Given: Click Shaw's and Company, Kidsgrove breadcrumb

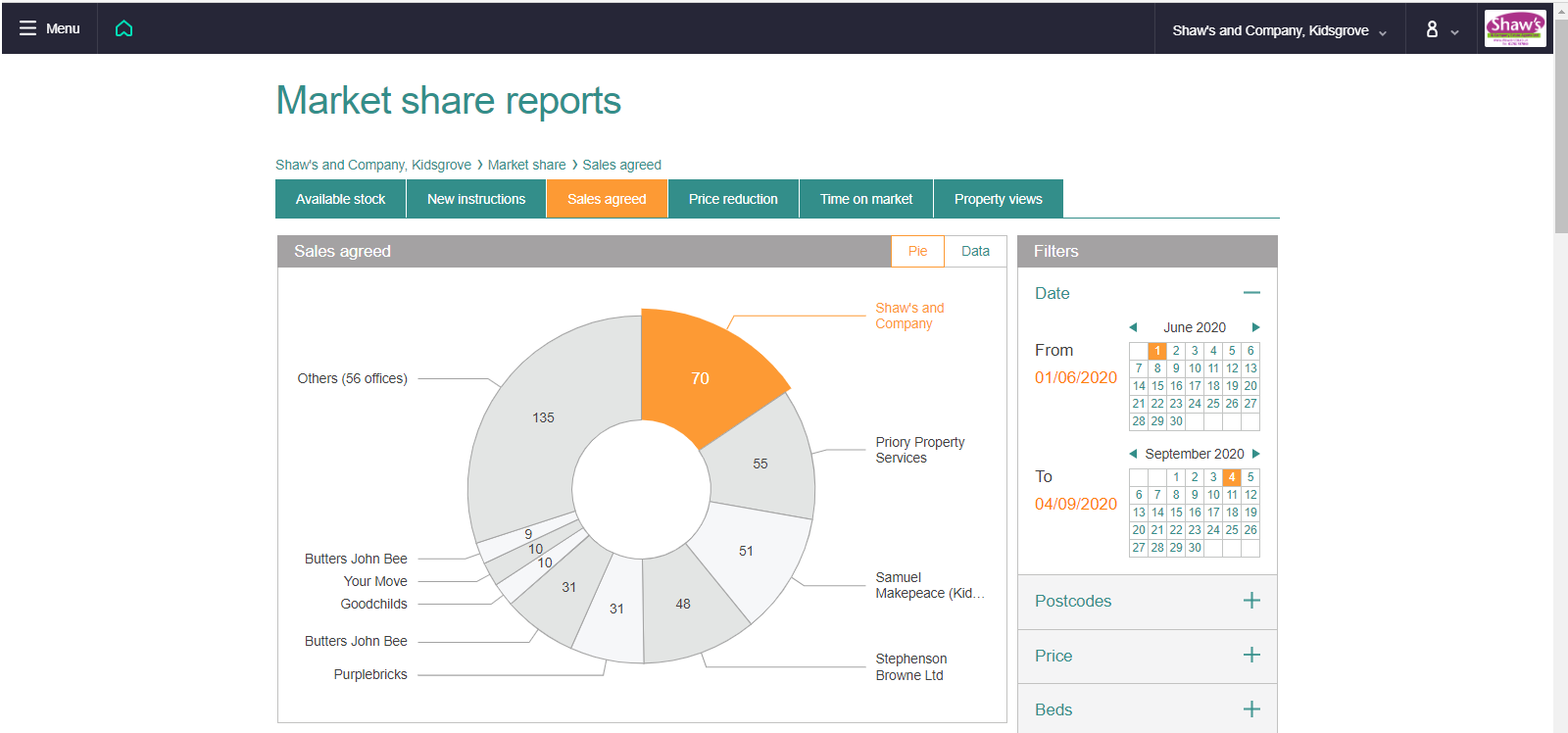Looking at the screenshot, I should click(373, 165).
